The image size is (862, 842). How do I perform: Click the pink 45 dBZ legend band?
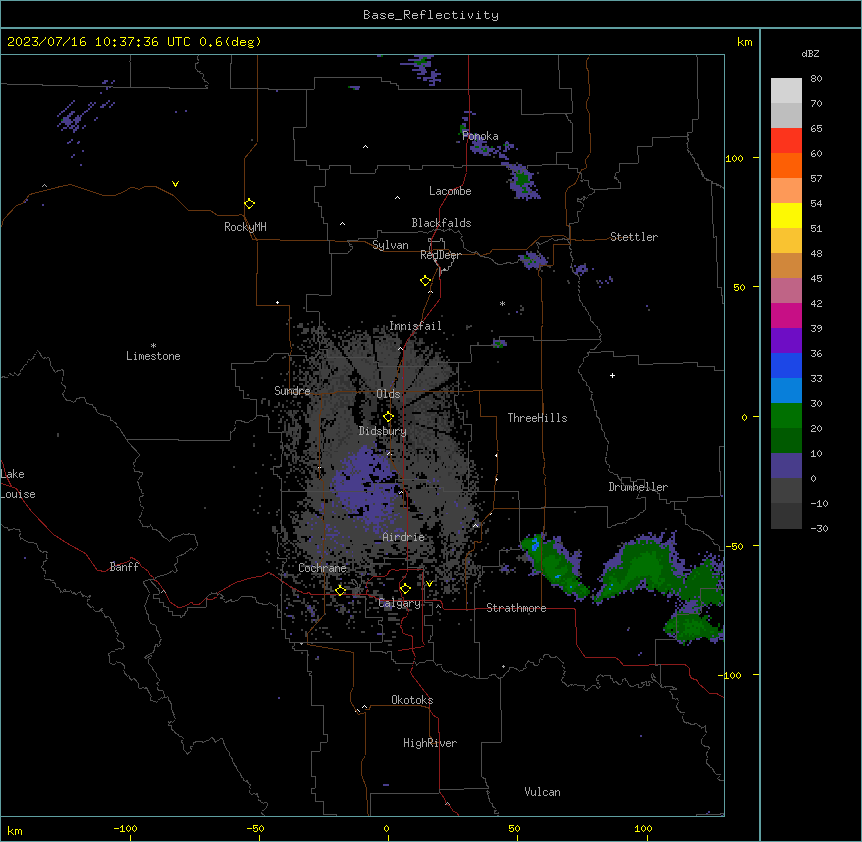[x=786, y=290]
